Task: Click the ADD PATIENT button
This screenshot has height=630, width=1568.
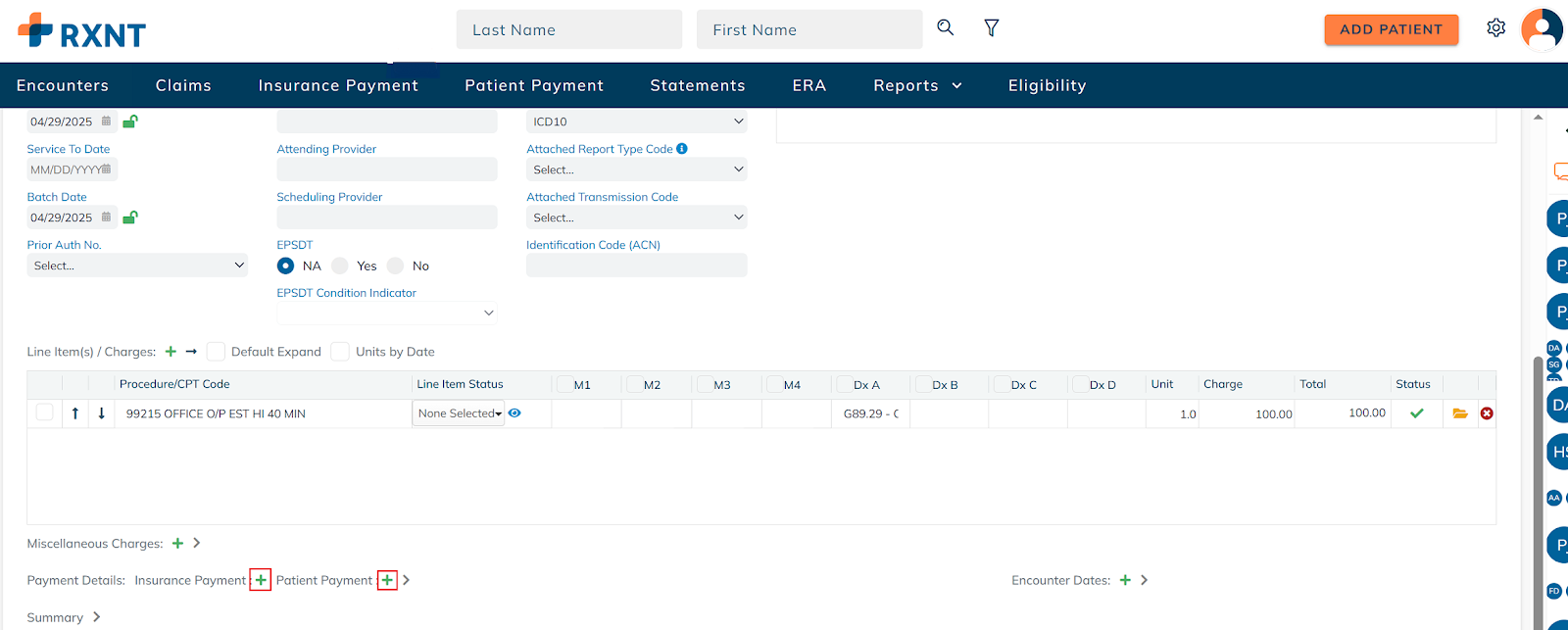Action: coord(1391,29)
